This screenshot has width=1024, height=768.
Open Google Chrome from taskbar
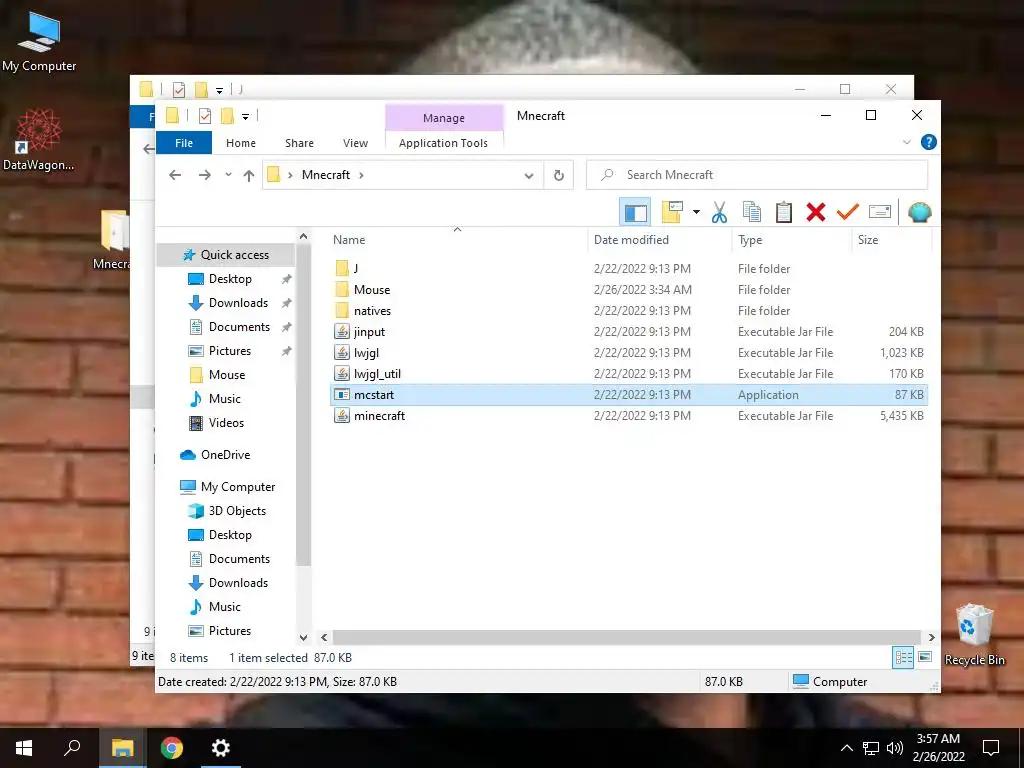point(172,748)
